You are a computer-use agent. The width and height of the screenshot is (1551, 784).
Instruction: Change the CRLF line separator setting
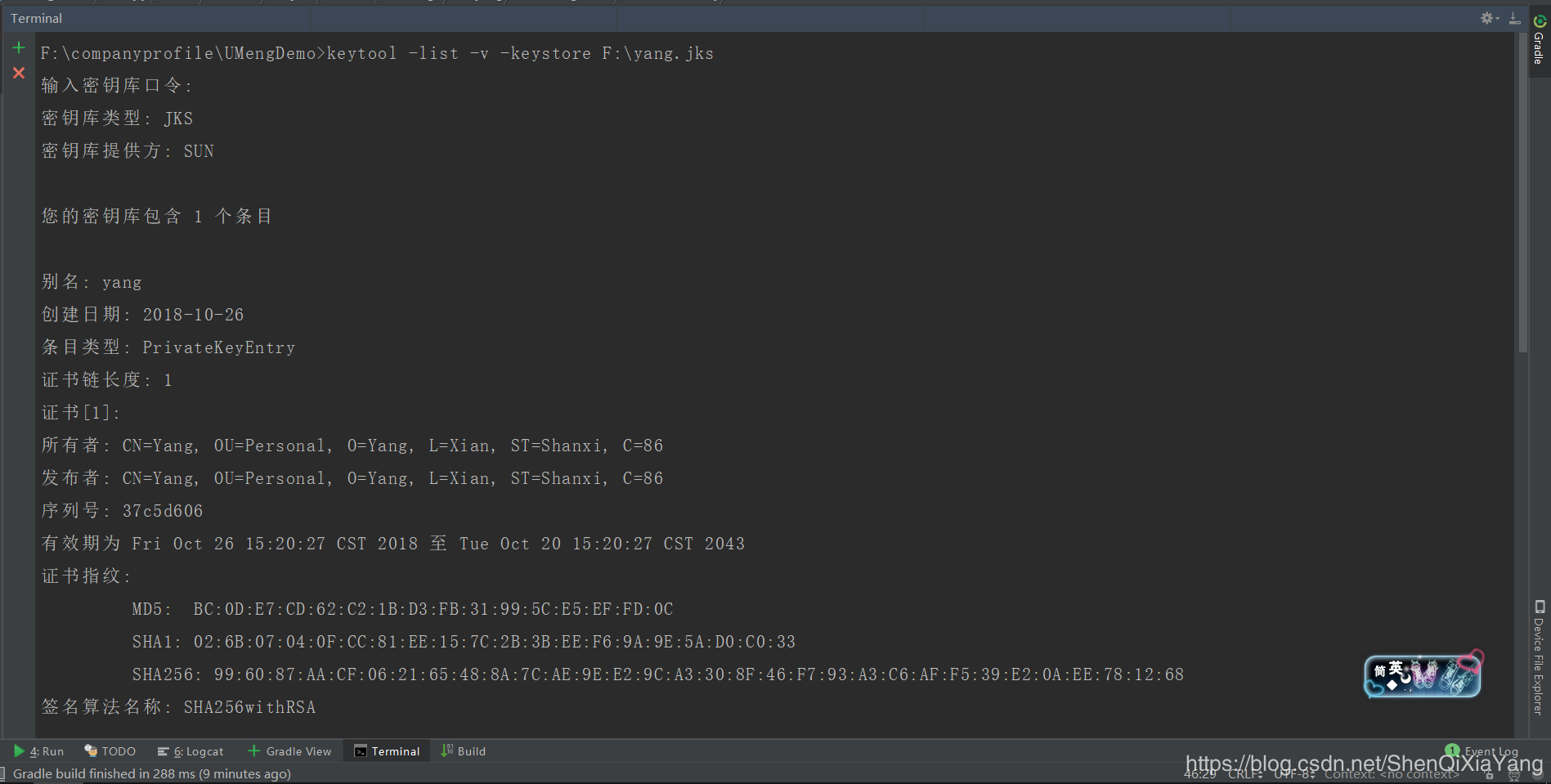[x=1245, y=774]
